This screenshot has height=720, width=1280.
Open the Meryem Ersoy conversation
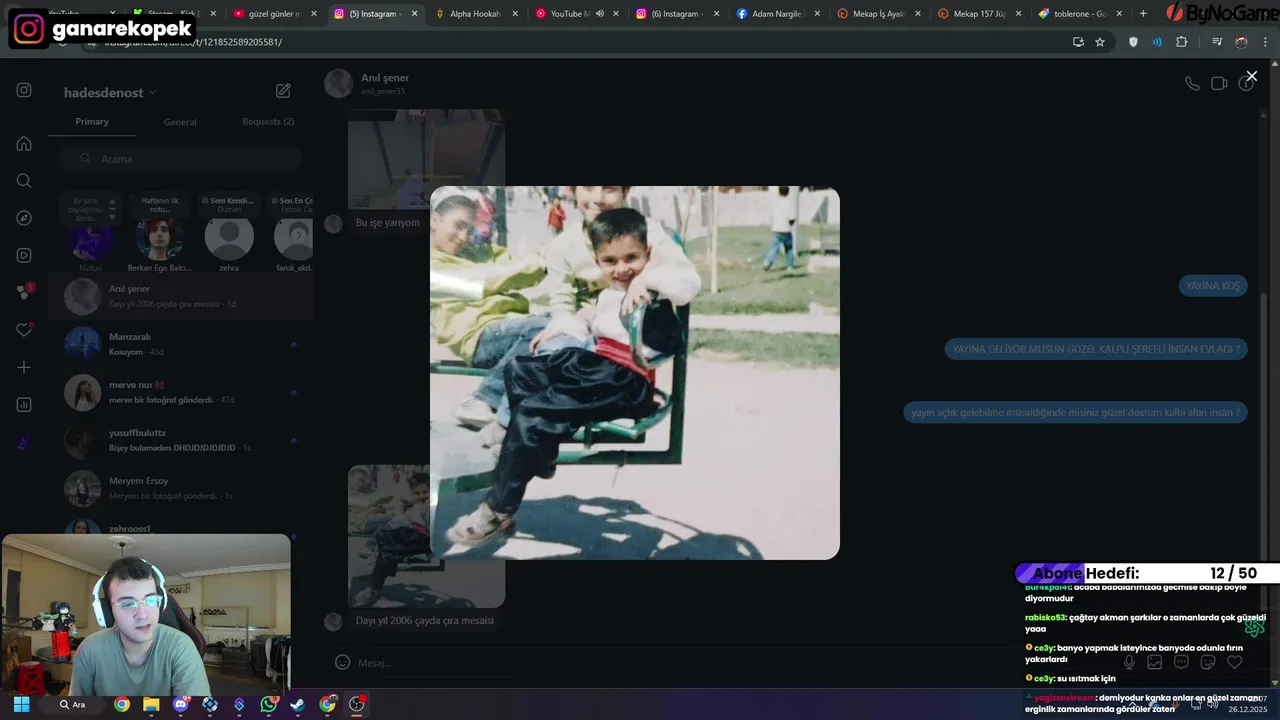pos(181,488)
